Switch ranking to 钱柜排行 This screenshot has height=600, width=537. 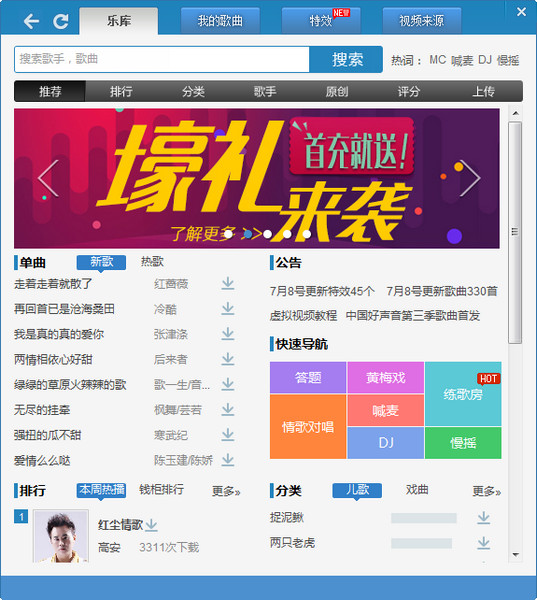tap(162, 489)
